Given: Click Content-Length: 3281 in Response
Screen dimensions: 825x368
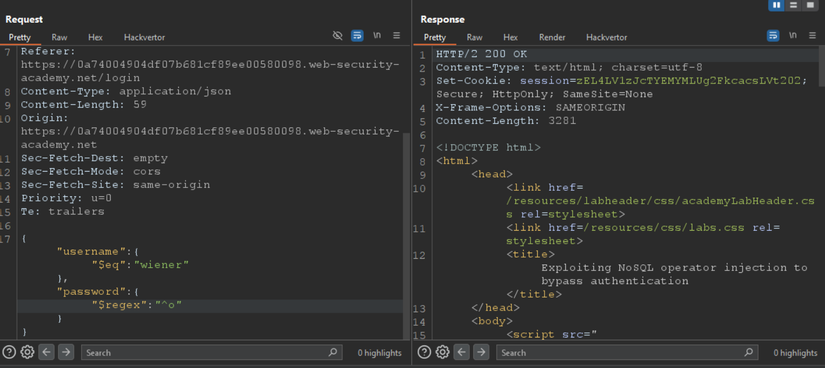Looking at the screenshot, I should [506, 121].
